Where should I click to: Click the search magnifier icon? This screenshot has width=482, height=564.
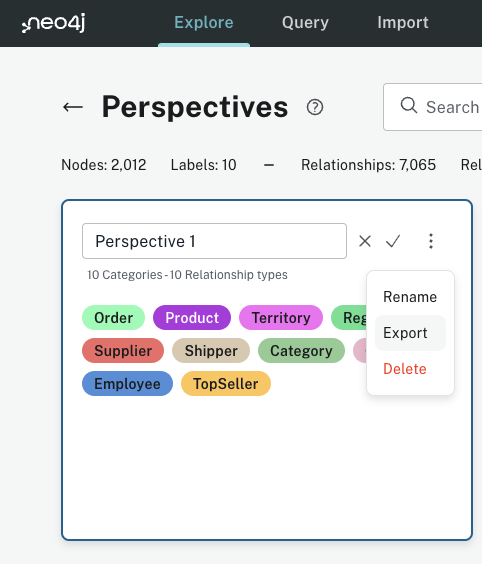409,106
